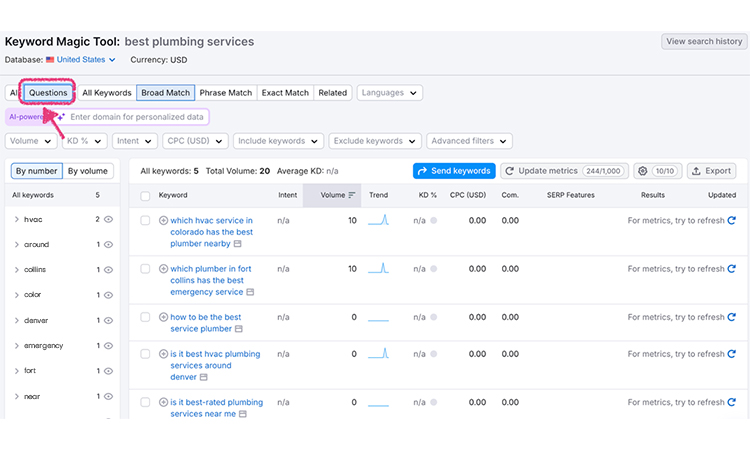Open the KD % filter dropdown
The image size is (750, 450).
84,141
